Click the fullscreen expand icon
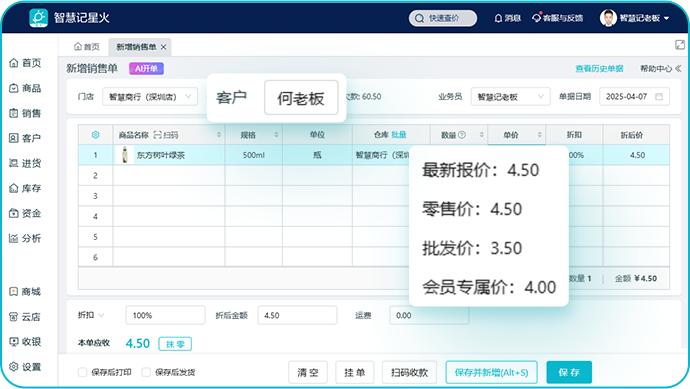Screen dimensions: 690x389 coord(679,45)
